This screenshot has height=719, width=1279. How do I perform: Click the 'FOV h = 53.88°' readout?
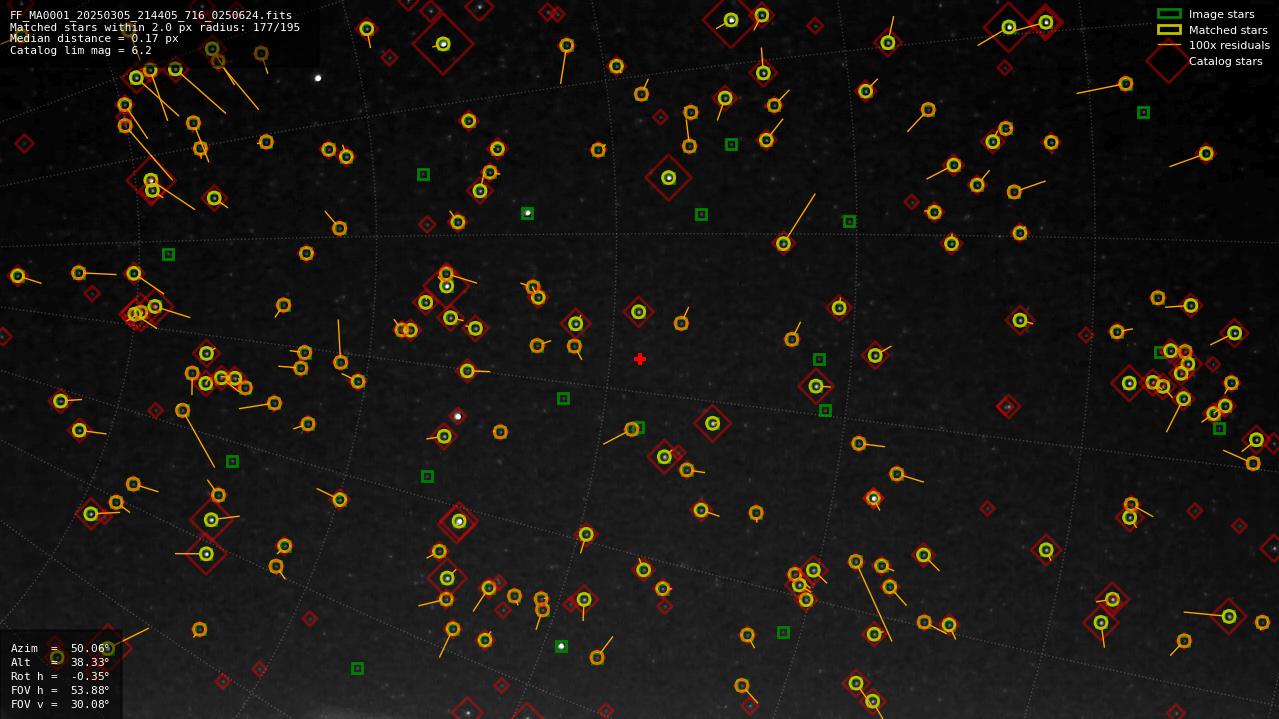[x=60, y=690]
